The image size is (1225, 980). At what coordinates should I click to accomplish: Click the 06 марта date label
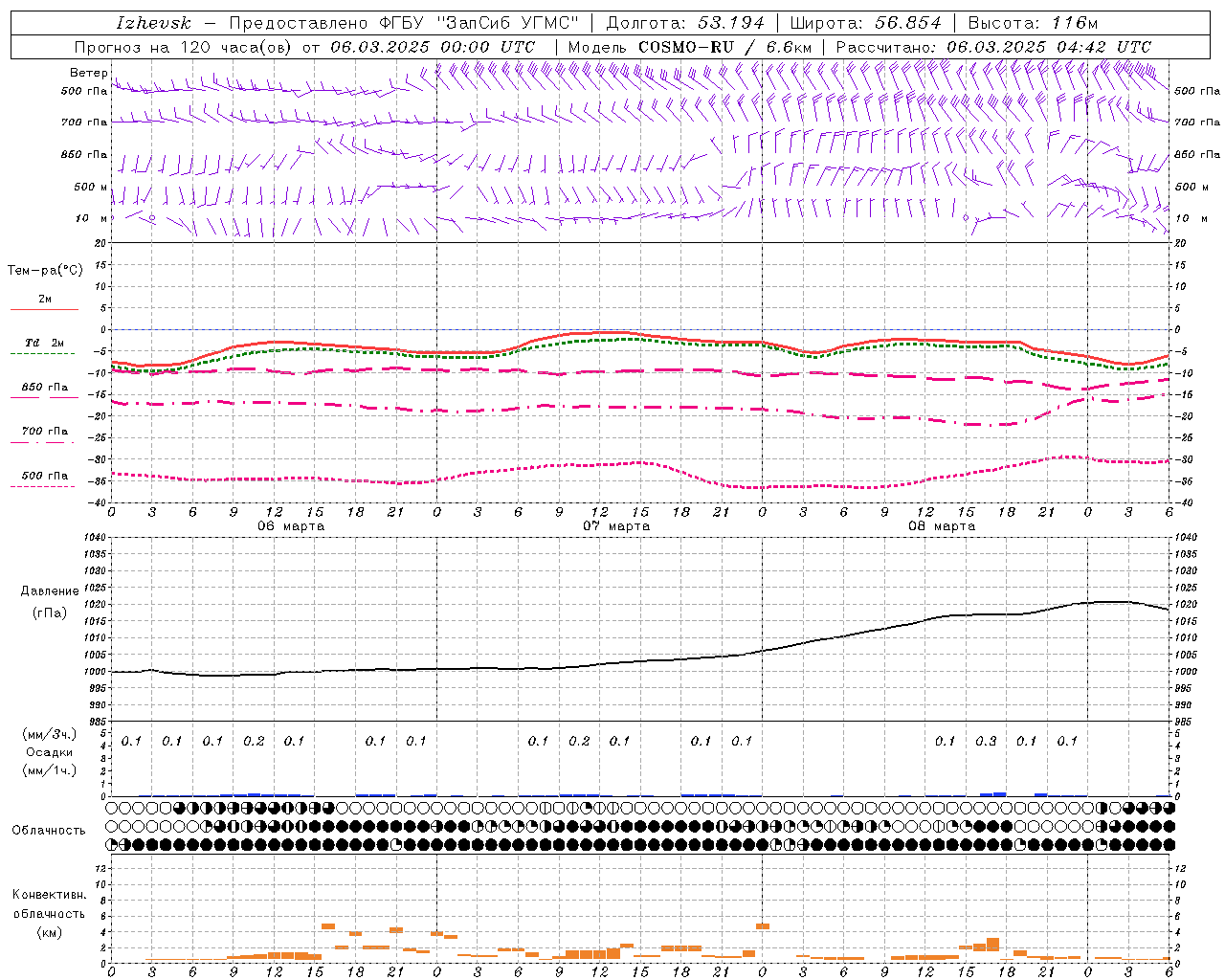[x=291, y=526]
